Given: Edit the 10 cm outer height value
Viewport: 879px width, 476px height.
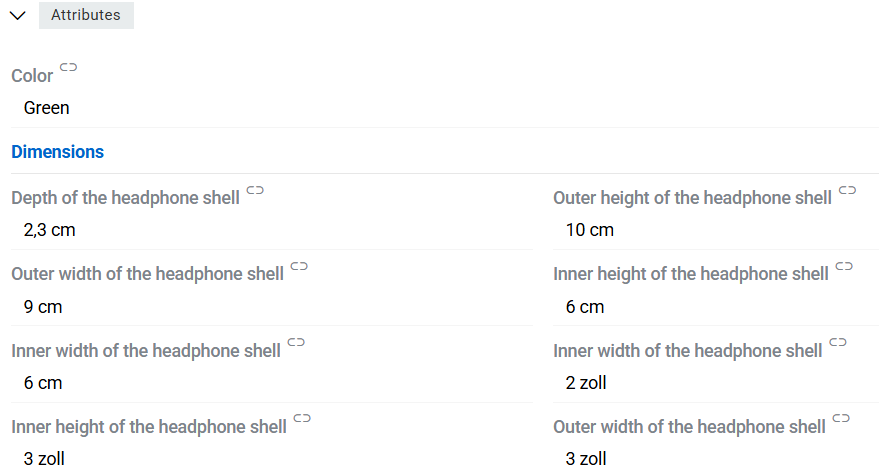Looking at the screenshot, I should pyautogui.click(x=590, y=230).
